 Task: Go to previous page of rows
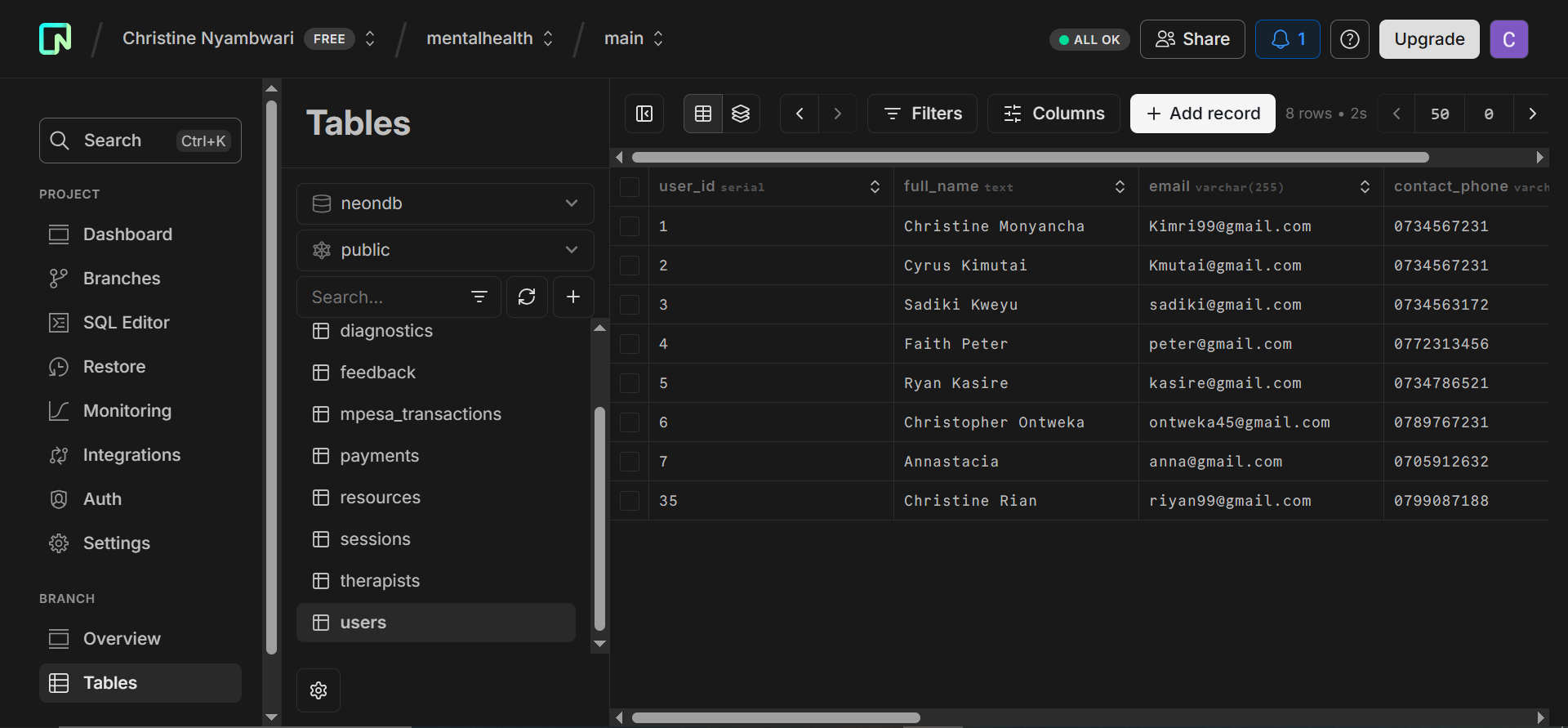click(x=1396, y=114)
